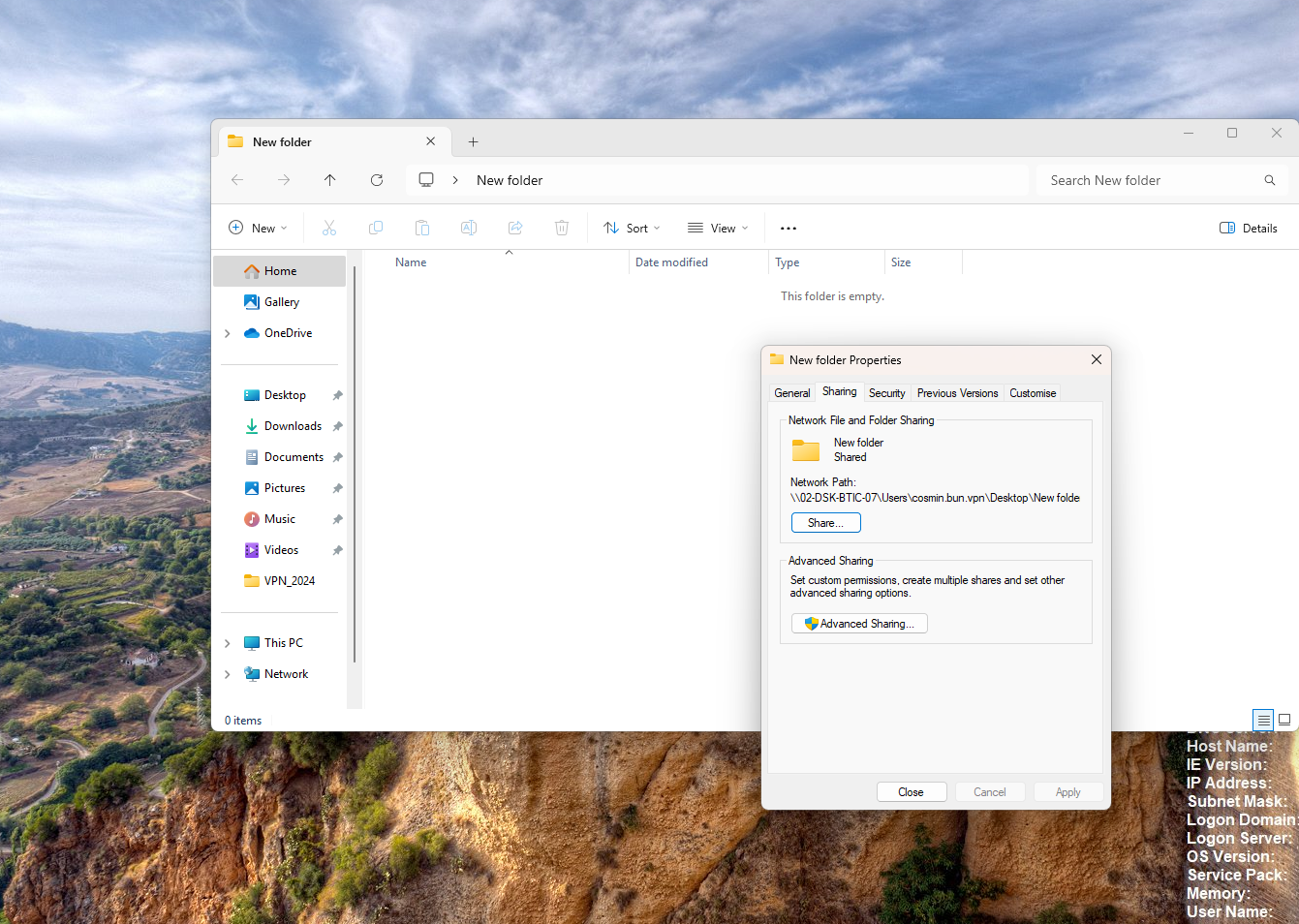The image size is (1299, 924).
Task: Switch to the General tab
Action: coord(792,393)
